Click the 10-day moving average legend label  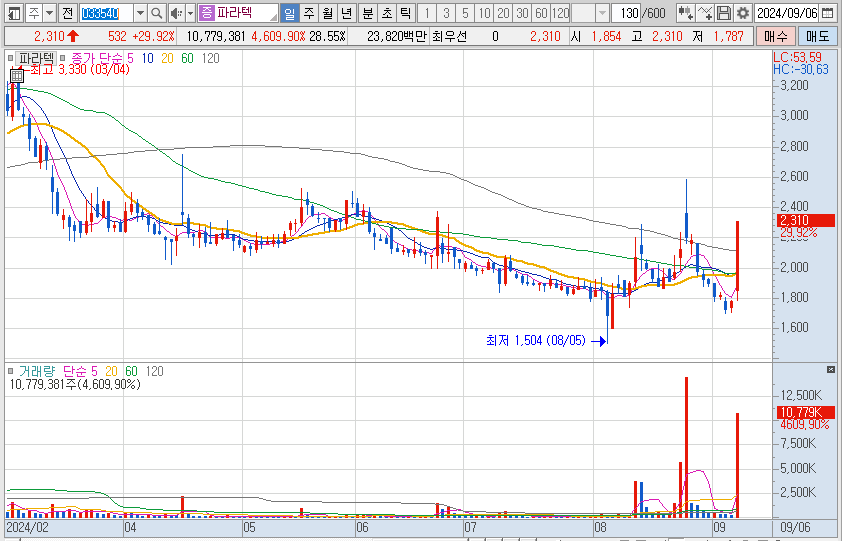pos(148,58)
